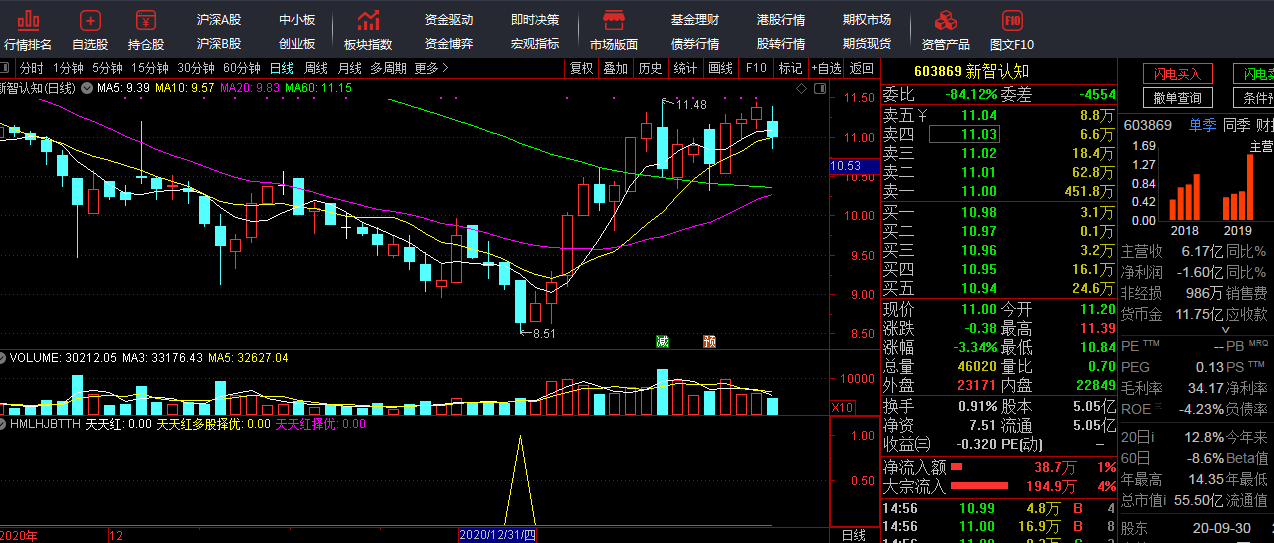Click the 减 marker on the chart
This screenshot has height=543, width=1274.
(662, 342)
